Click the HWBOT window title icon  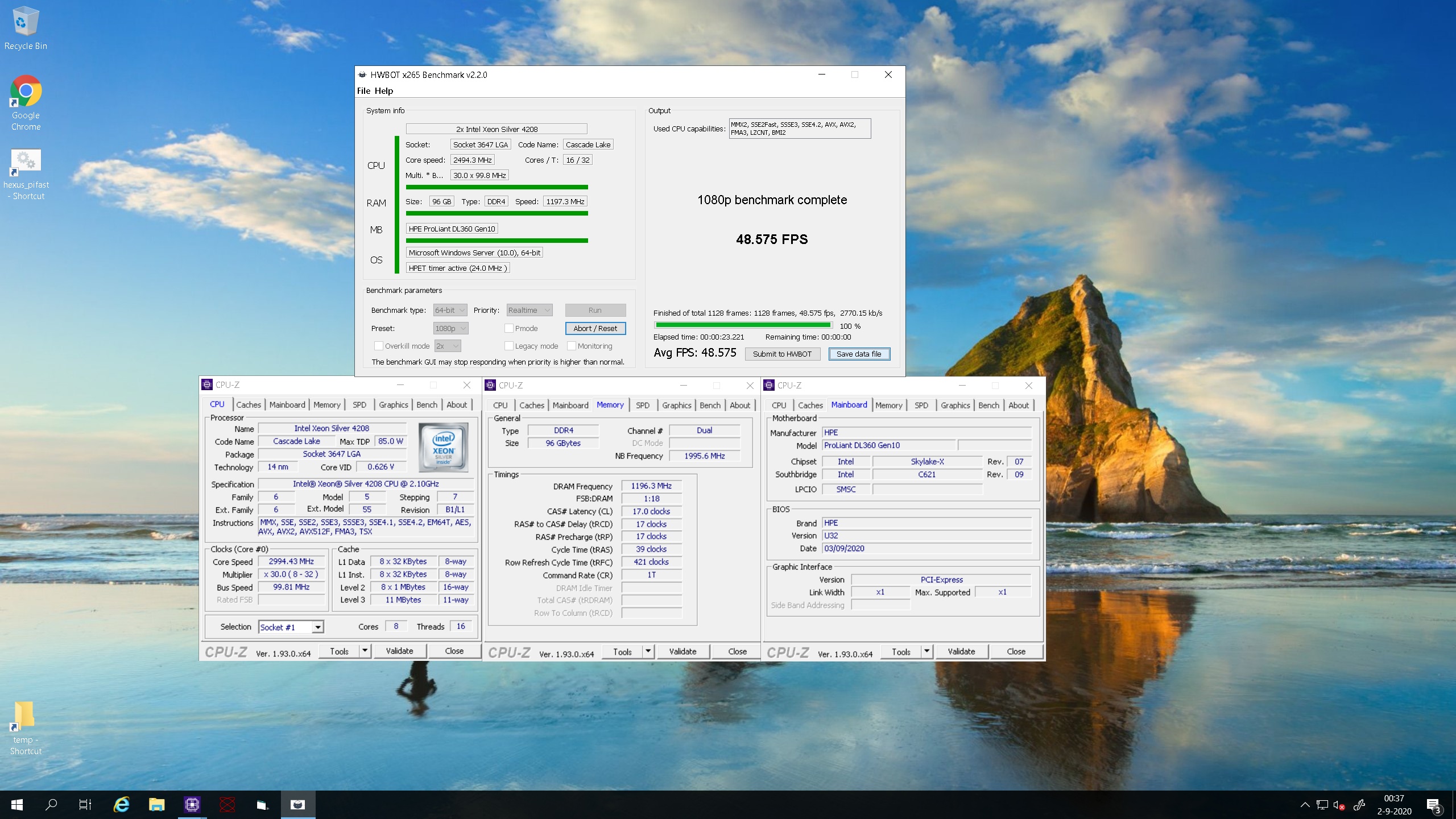pyautogui.click(x=362, y=75)
